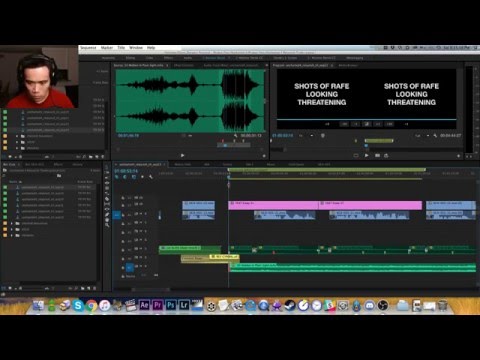This screenshot has height=360, width=480.
Task: Select the Pen tool
Action: (x=107, y=215)
